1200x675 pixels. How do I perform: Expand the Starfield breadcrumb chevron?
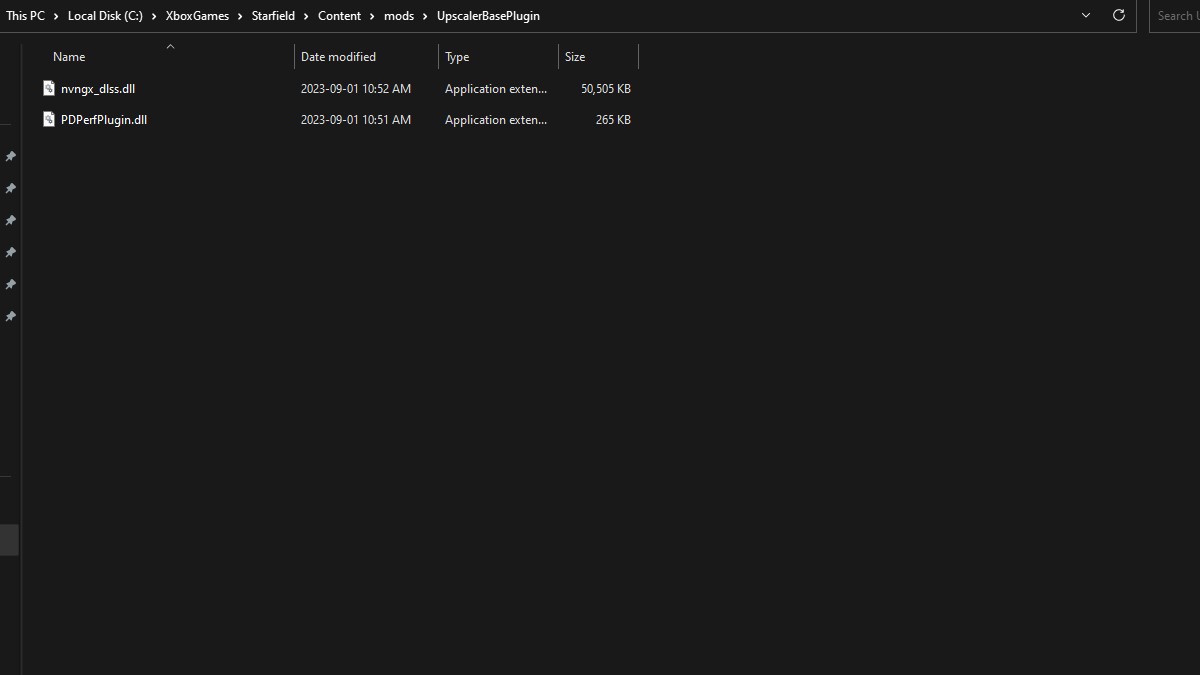point(307,16)
